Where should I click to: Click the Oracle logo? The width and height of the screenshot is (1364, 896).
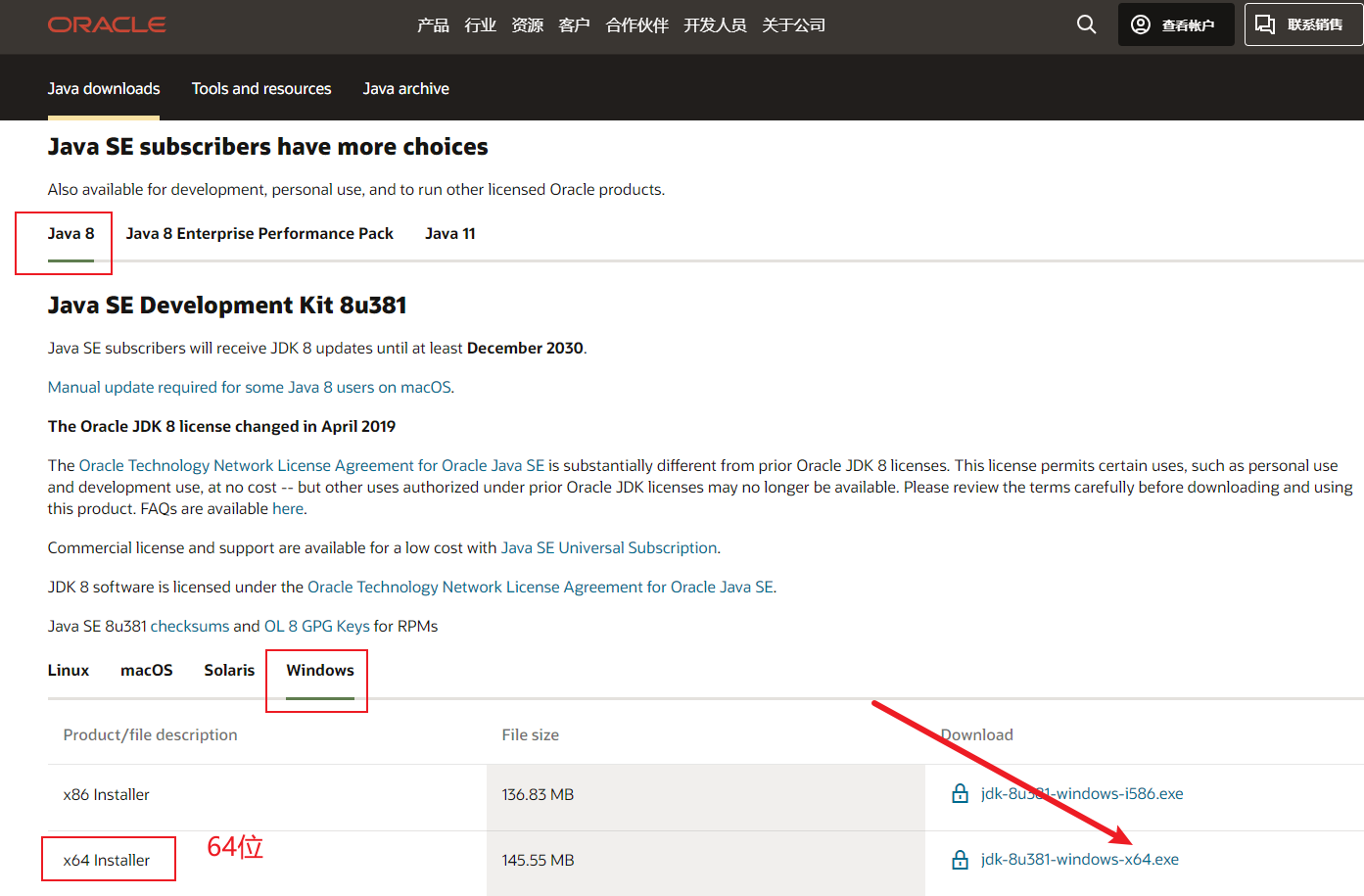point(107,24)
